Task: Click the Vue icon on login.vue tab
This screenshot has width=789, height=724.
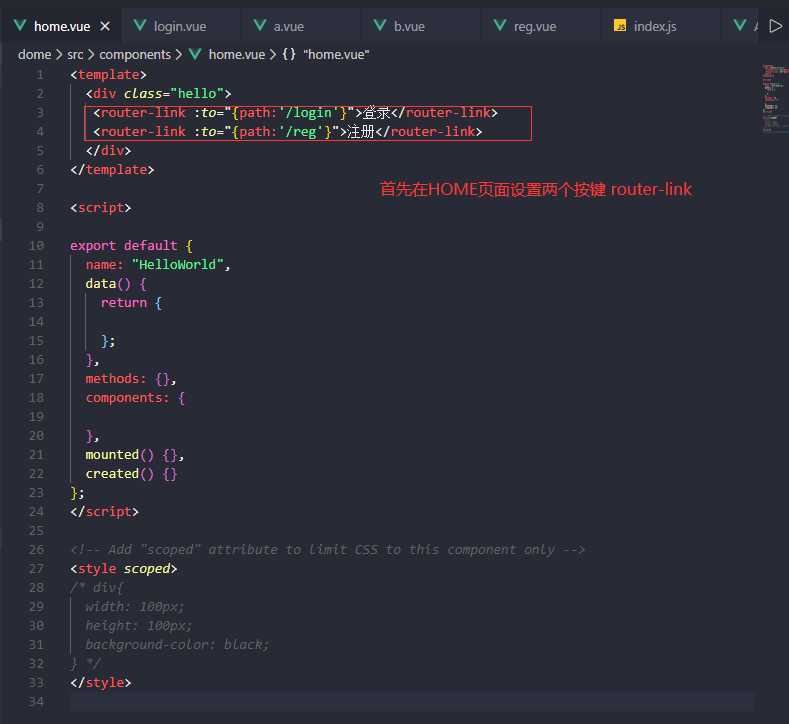Action: click(140, 25)
